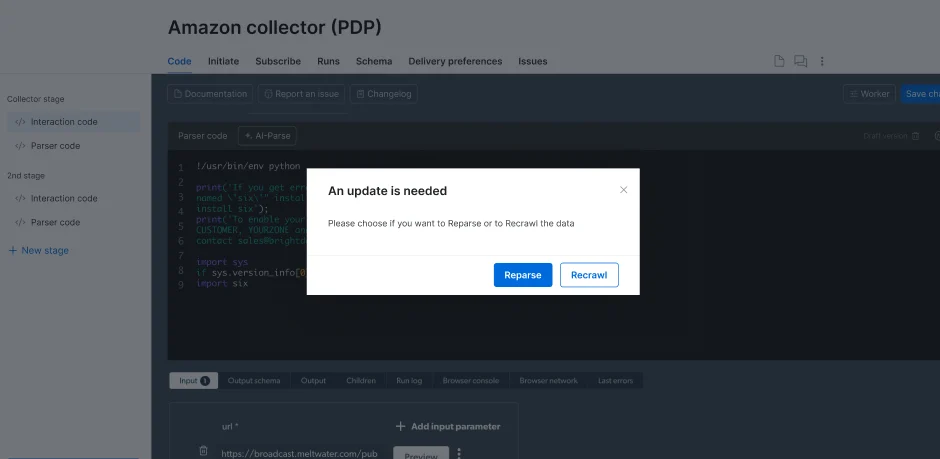This screenshot has width=940, height=459.
Task: Select the Input tab
Action: [x=194, y=381]
